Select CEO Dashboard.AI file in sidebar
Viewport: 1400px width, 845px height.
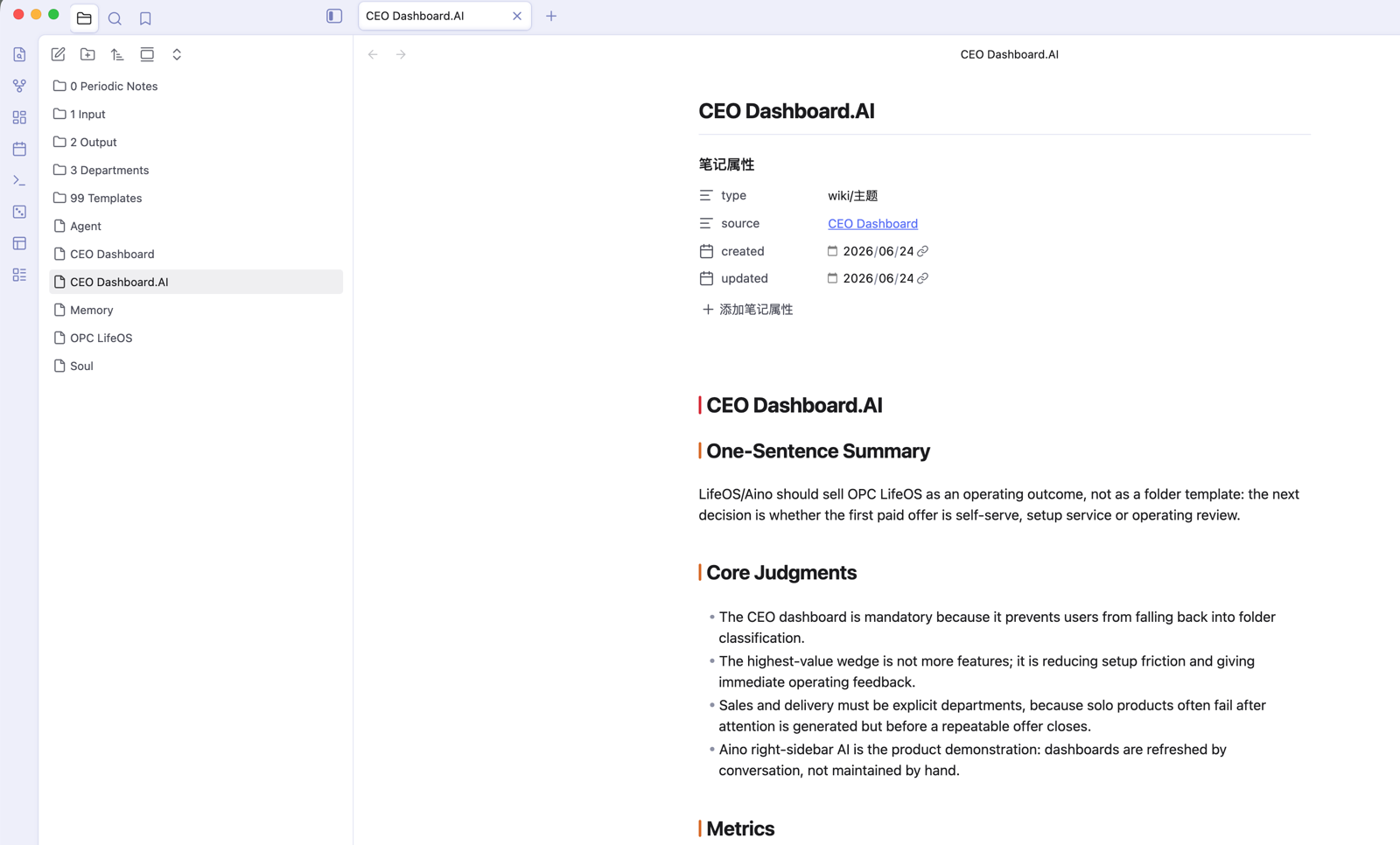[196, 282]
